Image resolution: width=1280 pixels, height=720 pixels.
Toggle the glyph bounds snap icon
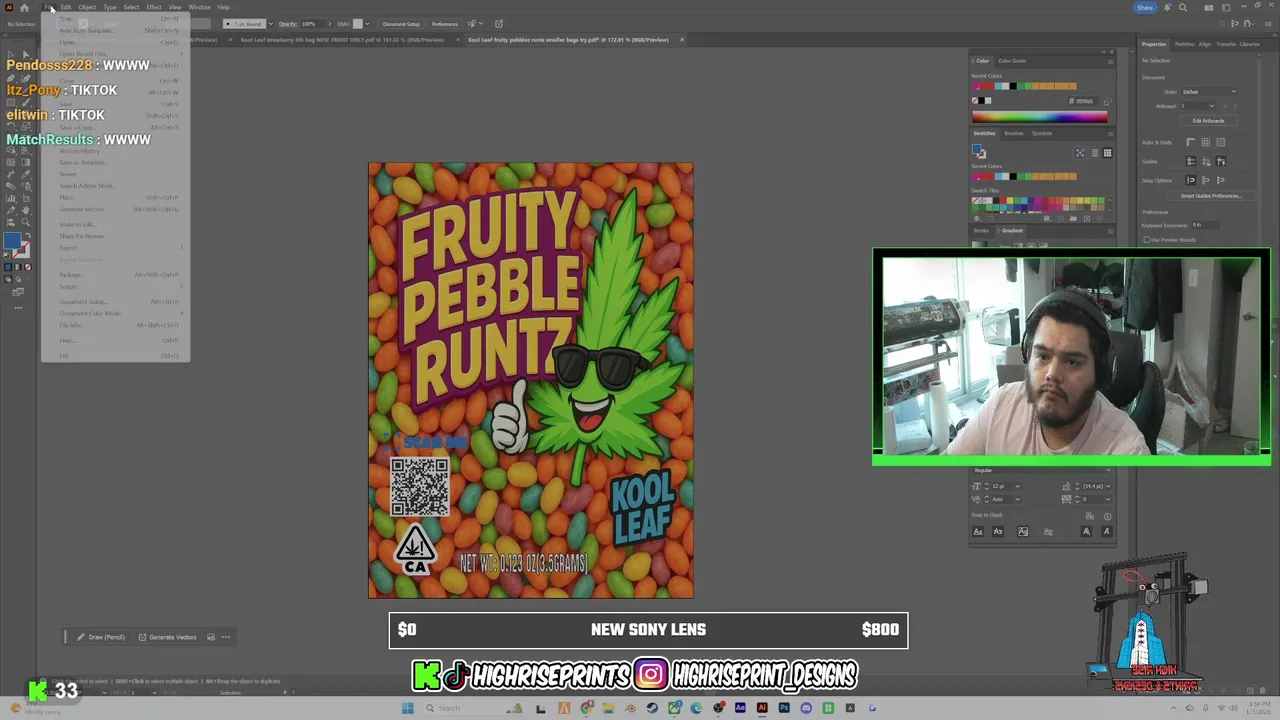(1023, 531)
